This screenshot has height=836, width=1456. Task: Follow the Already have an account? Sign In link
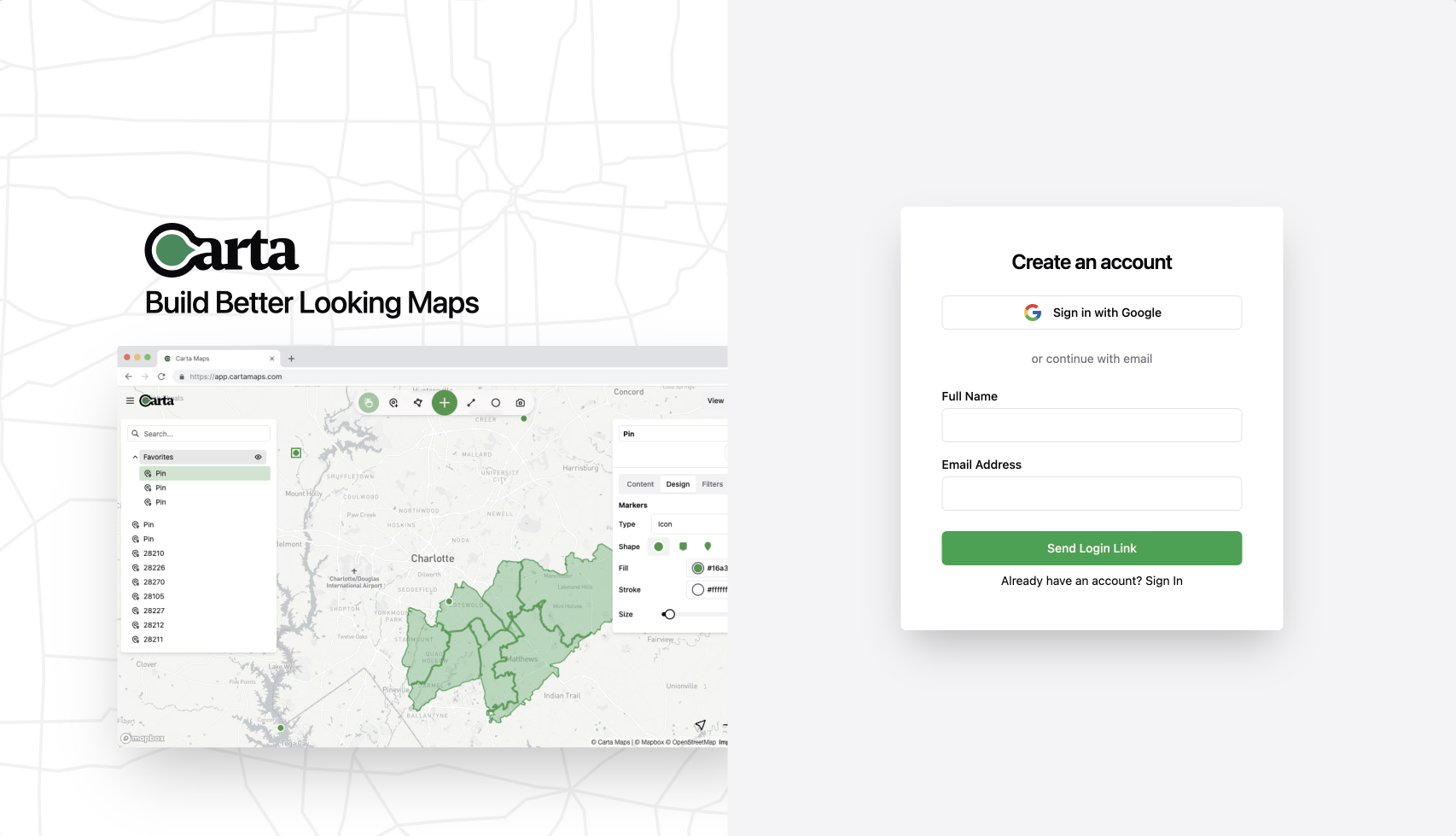1092,581
